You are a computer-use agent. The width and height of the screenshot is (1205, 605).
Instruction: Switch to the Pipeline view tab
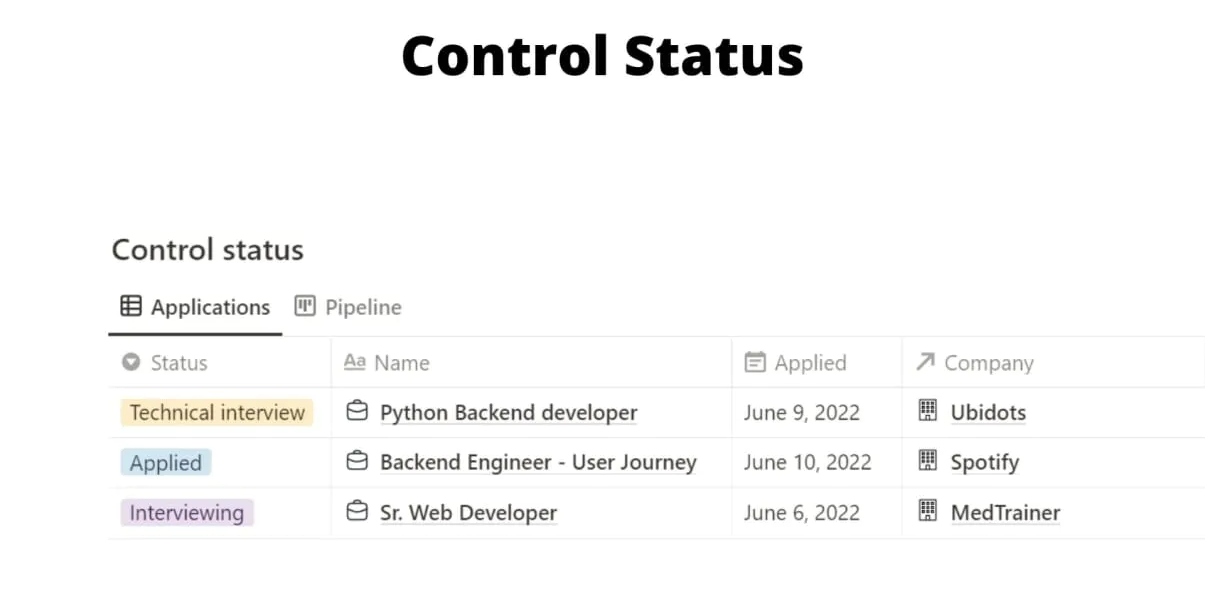tap(348, 307)
